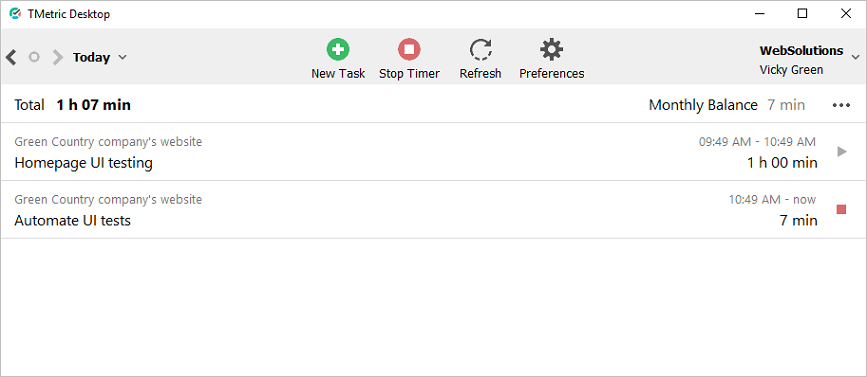
Task: Click the Monthly Balance 7 min label
Action: pyautogui.click(x=727, y=105)
